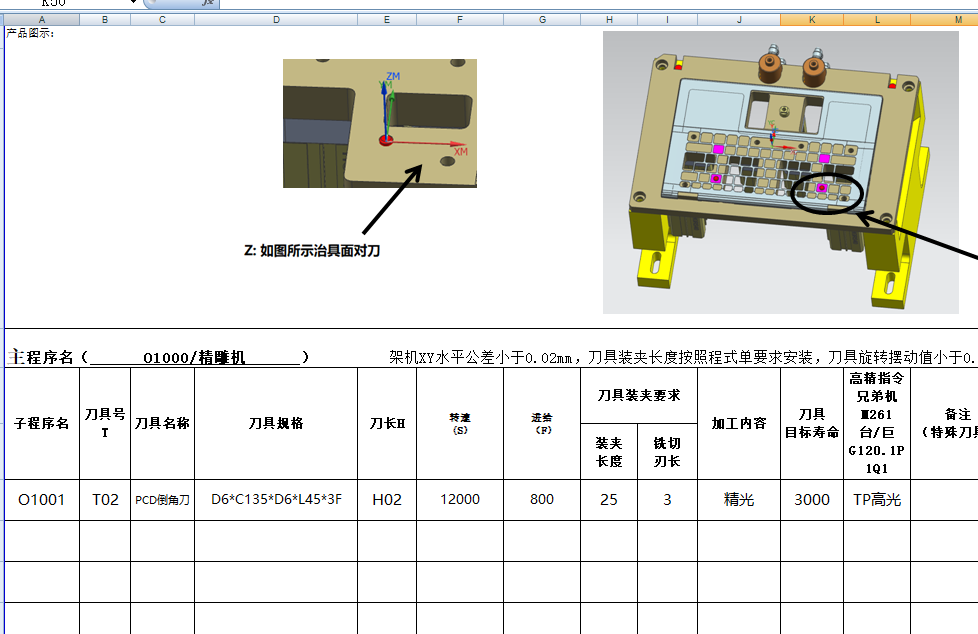
Task: Click the tool life cell 3000
Action: 811,500
